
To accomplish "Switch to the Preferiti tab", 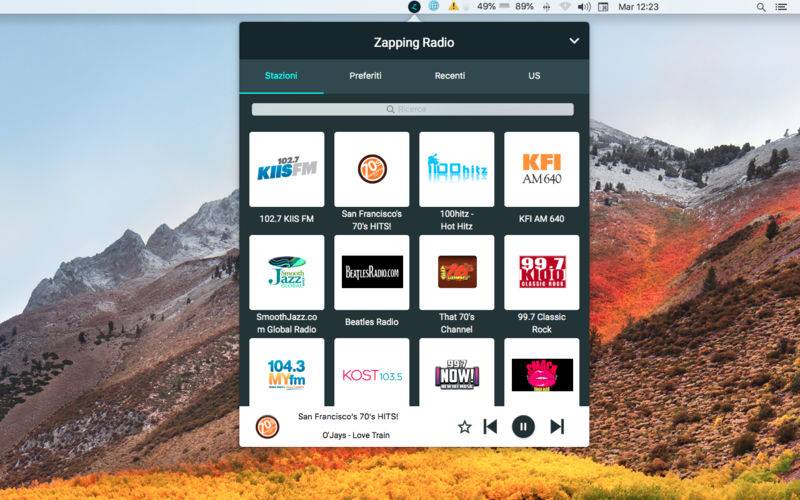I will click(x=365, y=76).
